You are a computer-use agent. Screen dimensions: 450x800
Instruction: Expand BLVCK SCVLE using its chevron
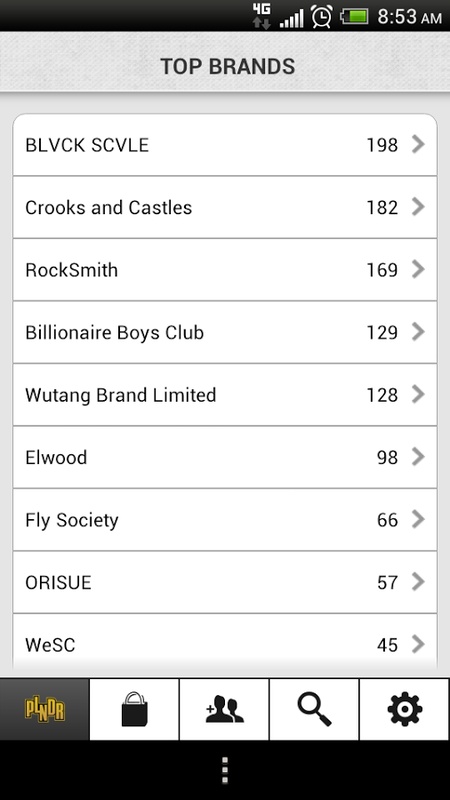418,144
